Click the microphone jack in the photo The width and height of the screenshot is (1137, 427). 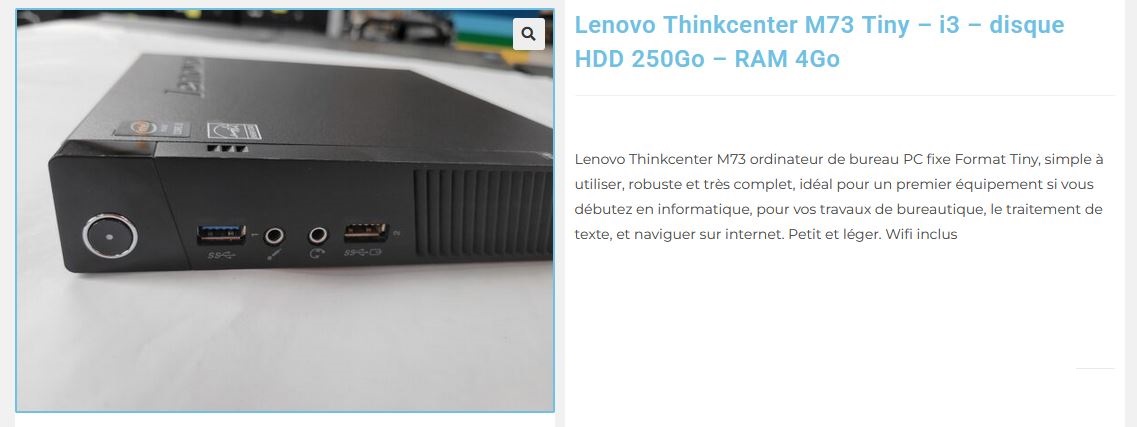click(274, 236)
